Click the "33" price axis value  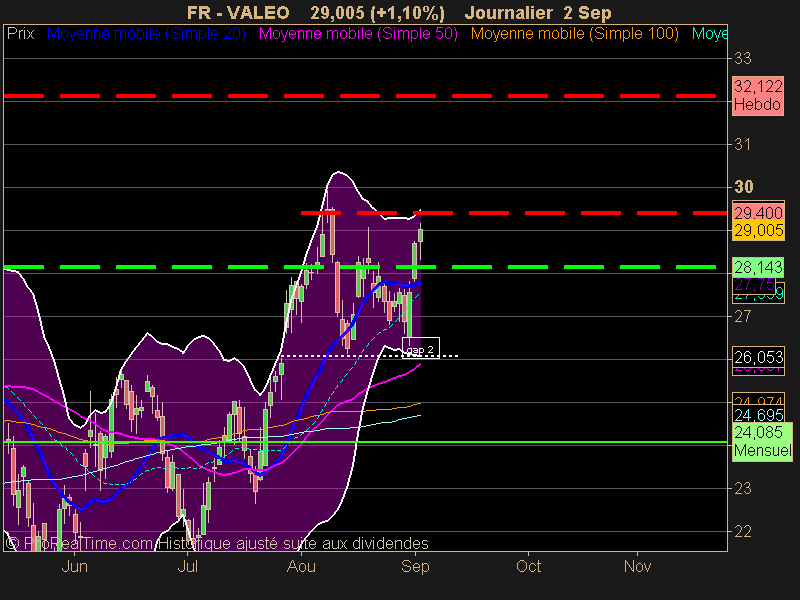pos(743,59)
